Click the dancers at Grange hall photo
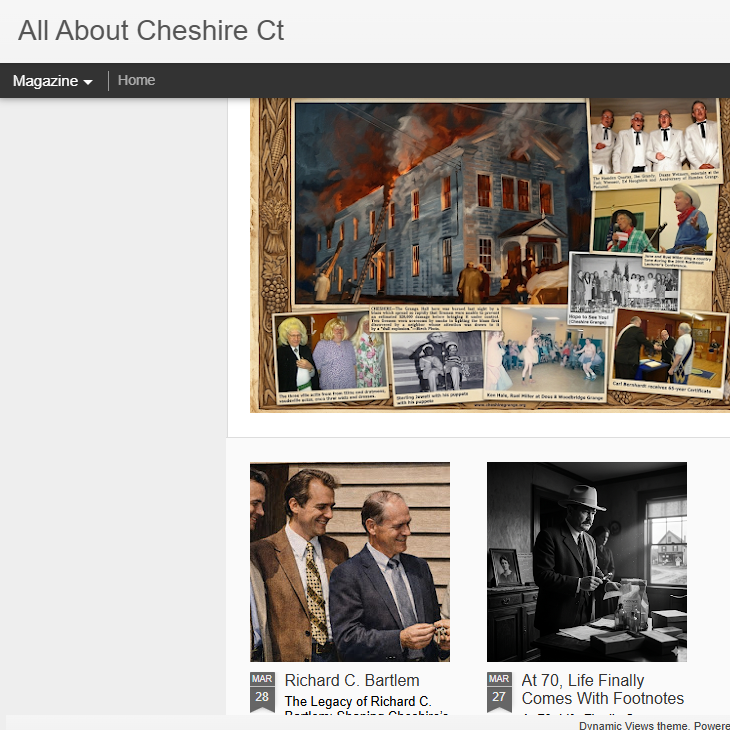 point(546,356)
